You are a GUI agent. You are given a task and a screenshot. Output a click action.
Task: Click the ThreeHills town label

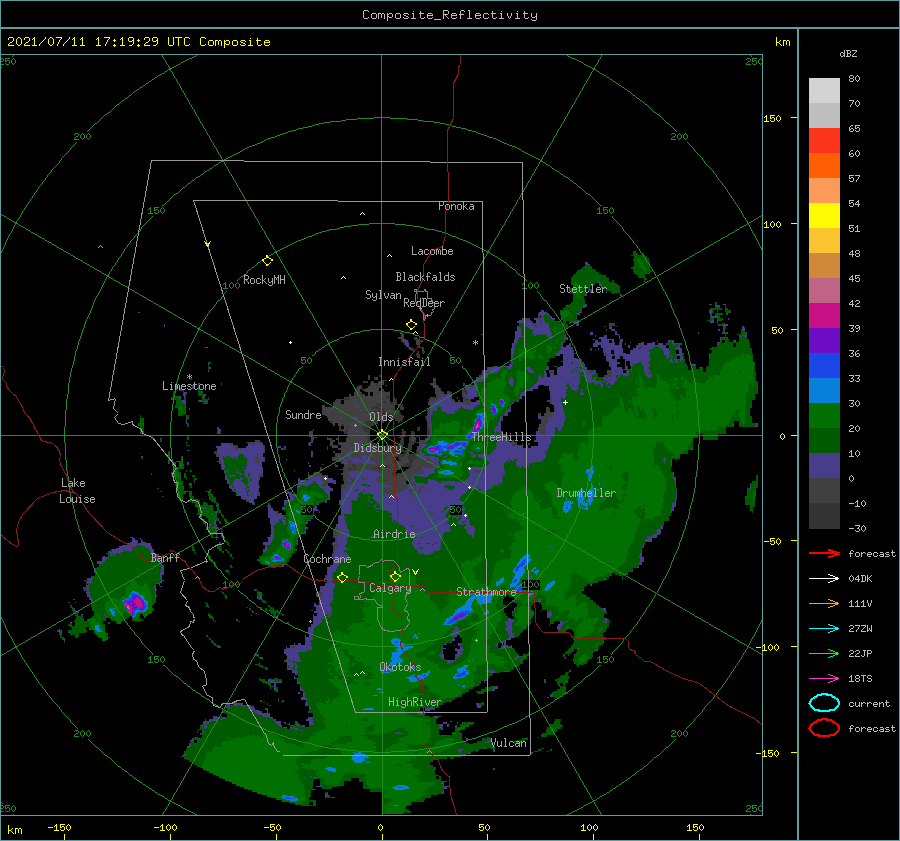coord(502,437)
